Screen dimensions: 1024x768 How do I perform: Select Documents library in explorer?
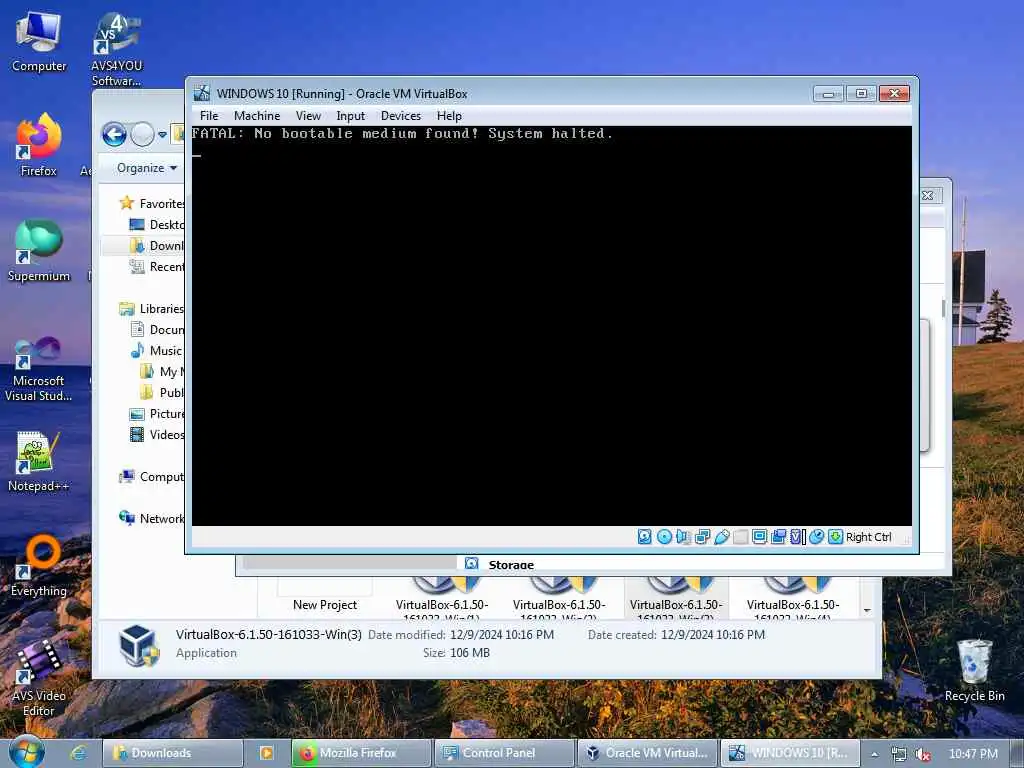(x=157, y=329)
